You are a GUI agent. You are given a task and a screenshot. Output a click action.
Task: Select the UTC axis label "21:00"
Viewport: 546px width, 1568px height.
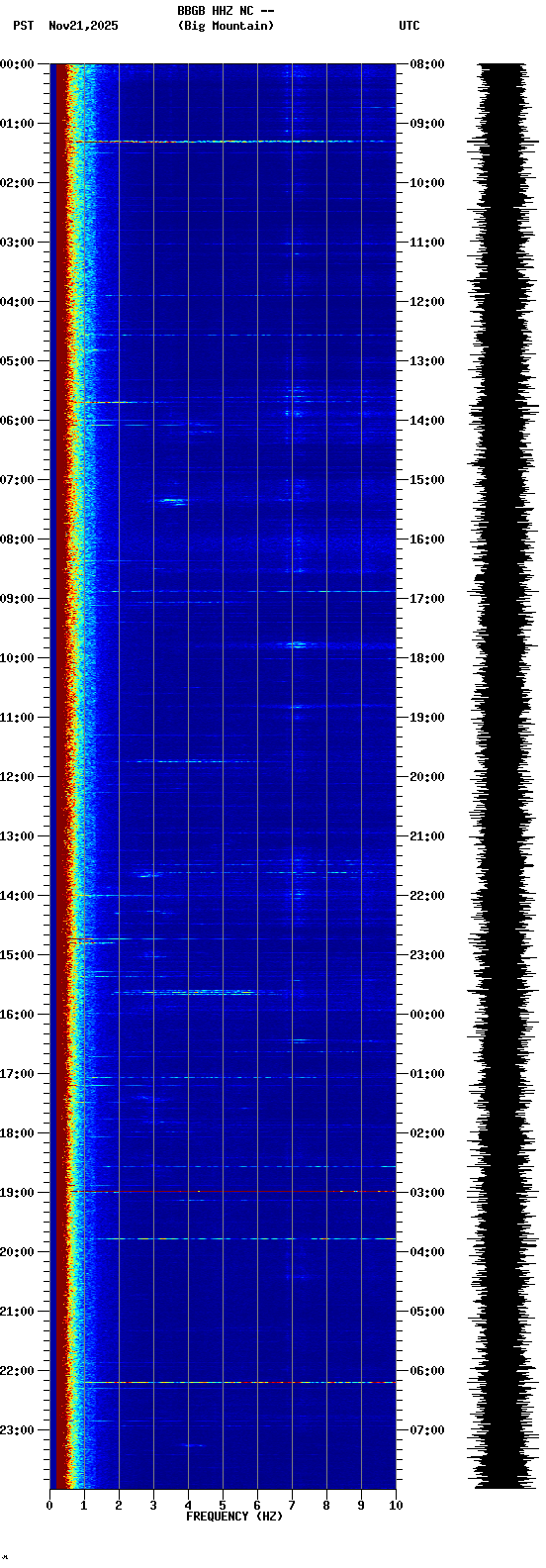[x=427, y=836]
